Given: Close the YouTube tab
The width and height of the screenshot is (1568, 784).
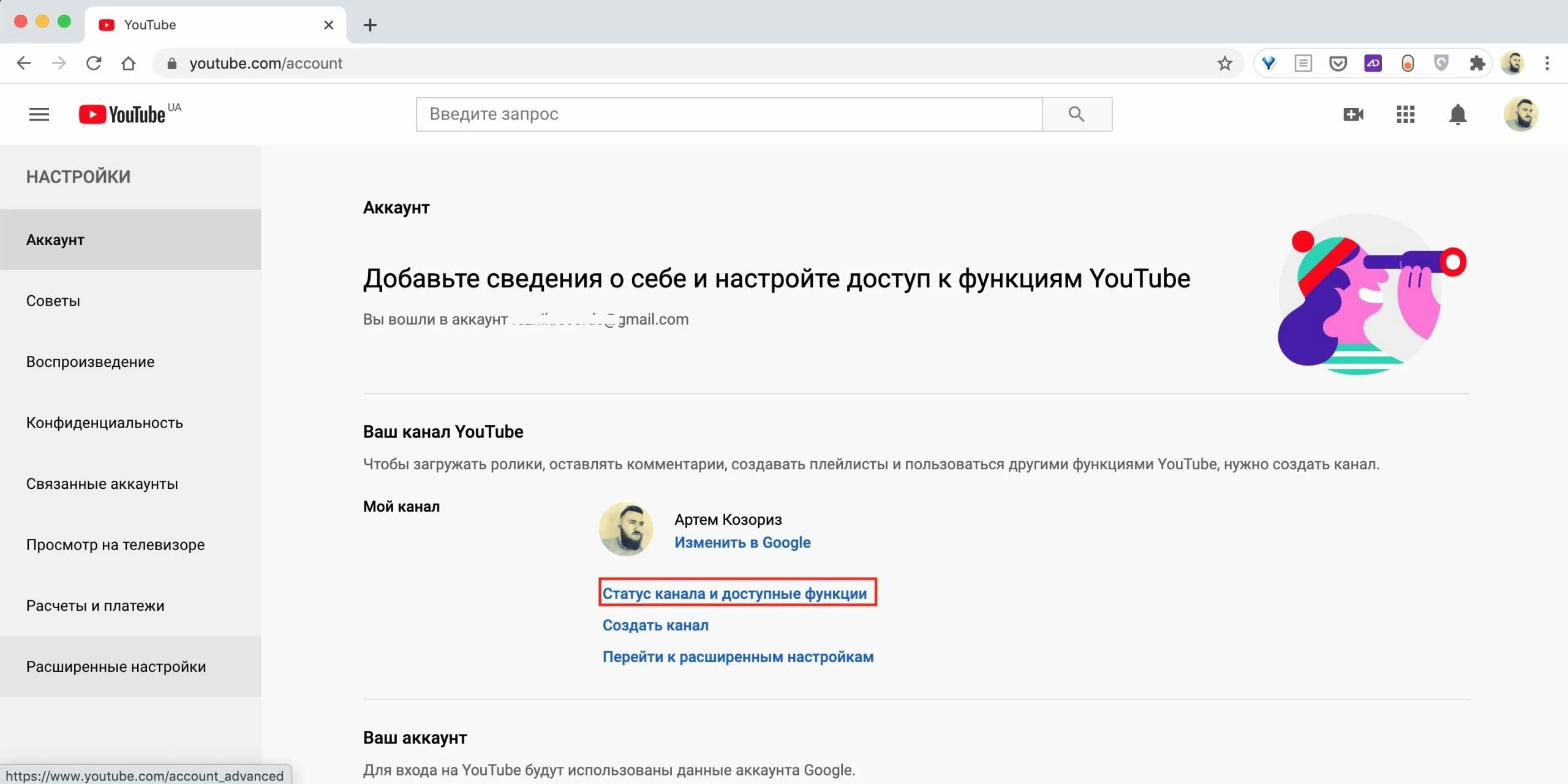Looking at the screenshot, I should pyautogui.click(x=329, y=25).
